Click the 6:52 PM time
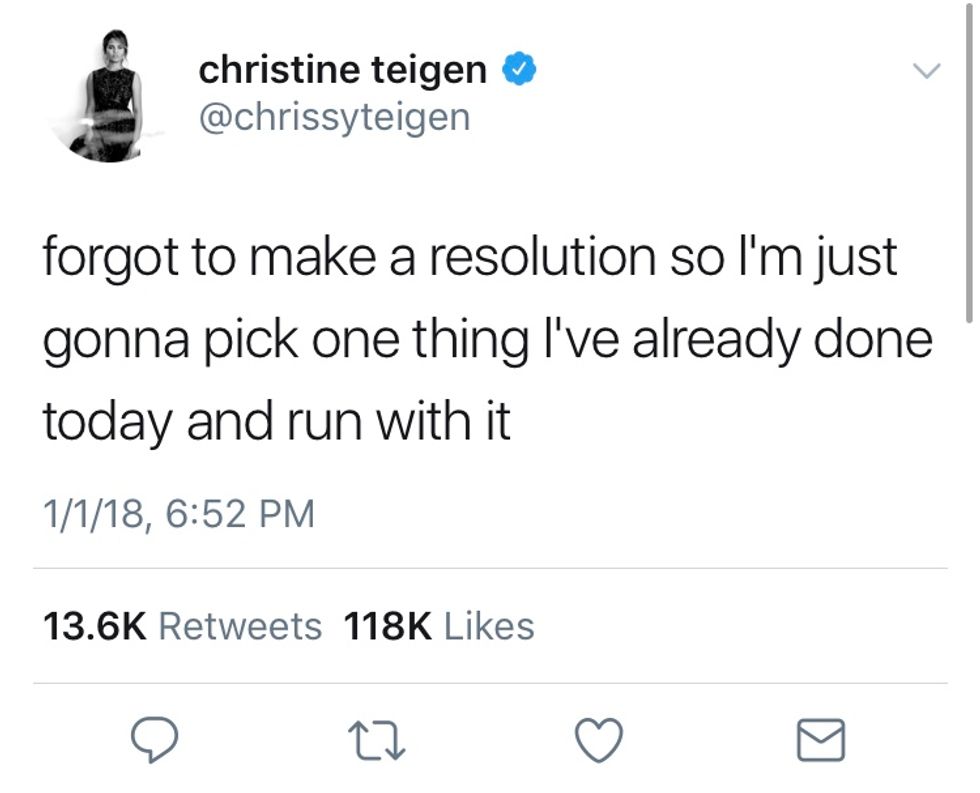Screen dimensions: 980x793 click(x=239, y=513)
